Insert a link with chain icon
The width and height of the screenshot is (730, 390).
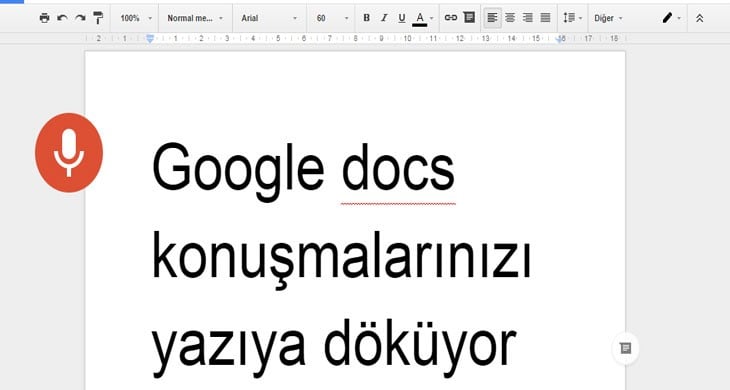tap(451, 18)
